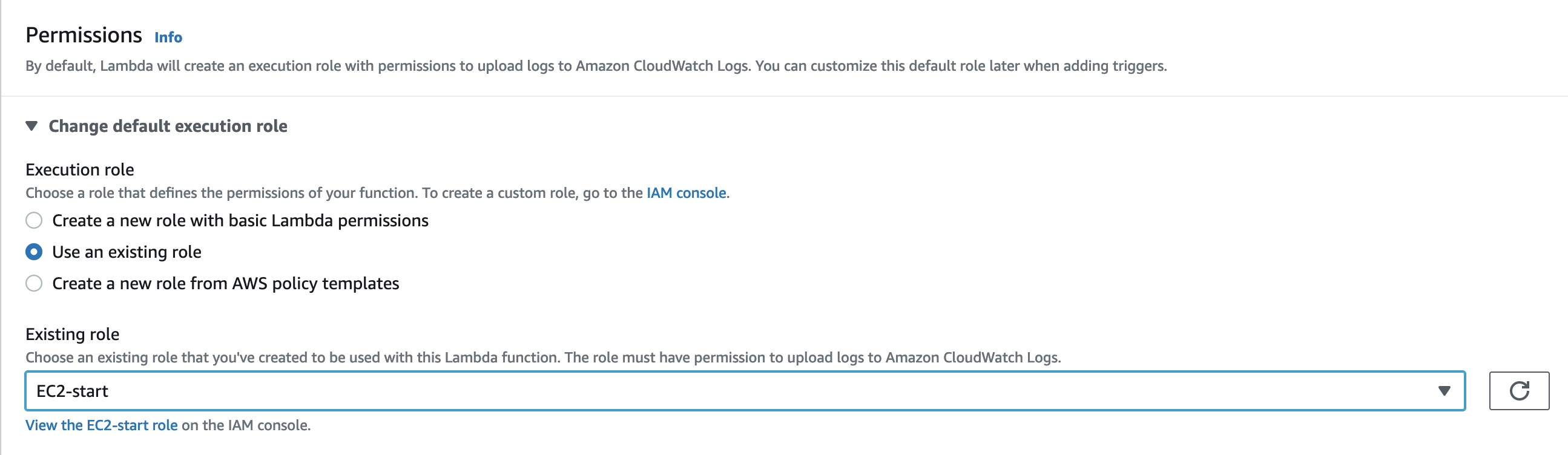
Task: Click the Execution role field label
Action: coord(80,169)
